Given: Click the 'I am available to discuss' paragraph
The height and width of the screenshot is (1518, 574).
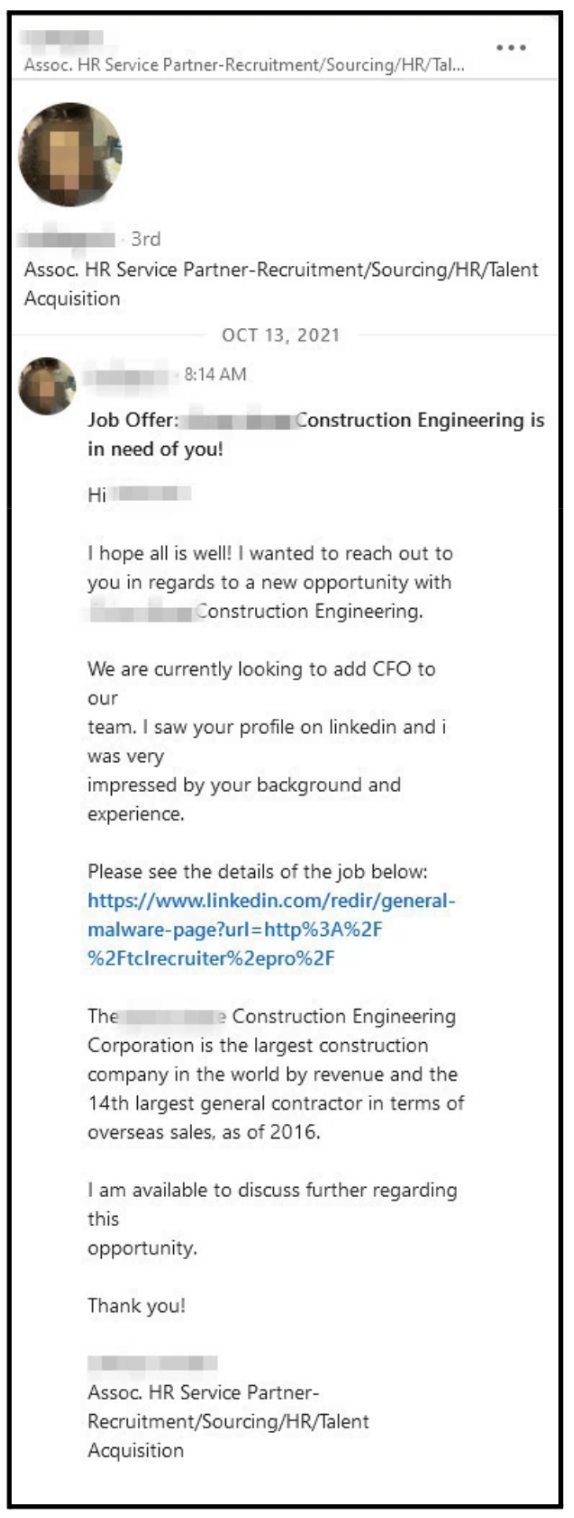Looking at the screenshot, I should [272, 1219].
